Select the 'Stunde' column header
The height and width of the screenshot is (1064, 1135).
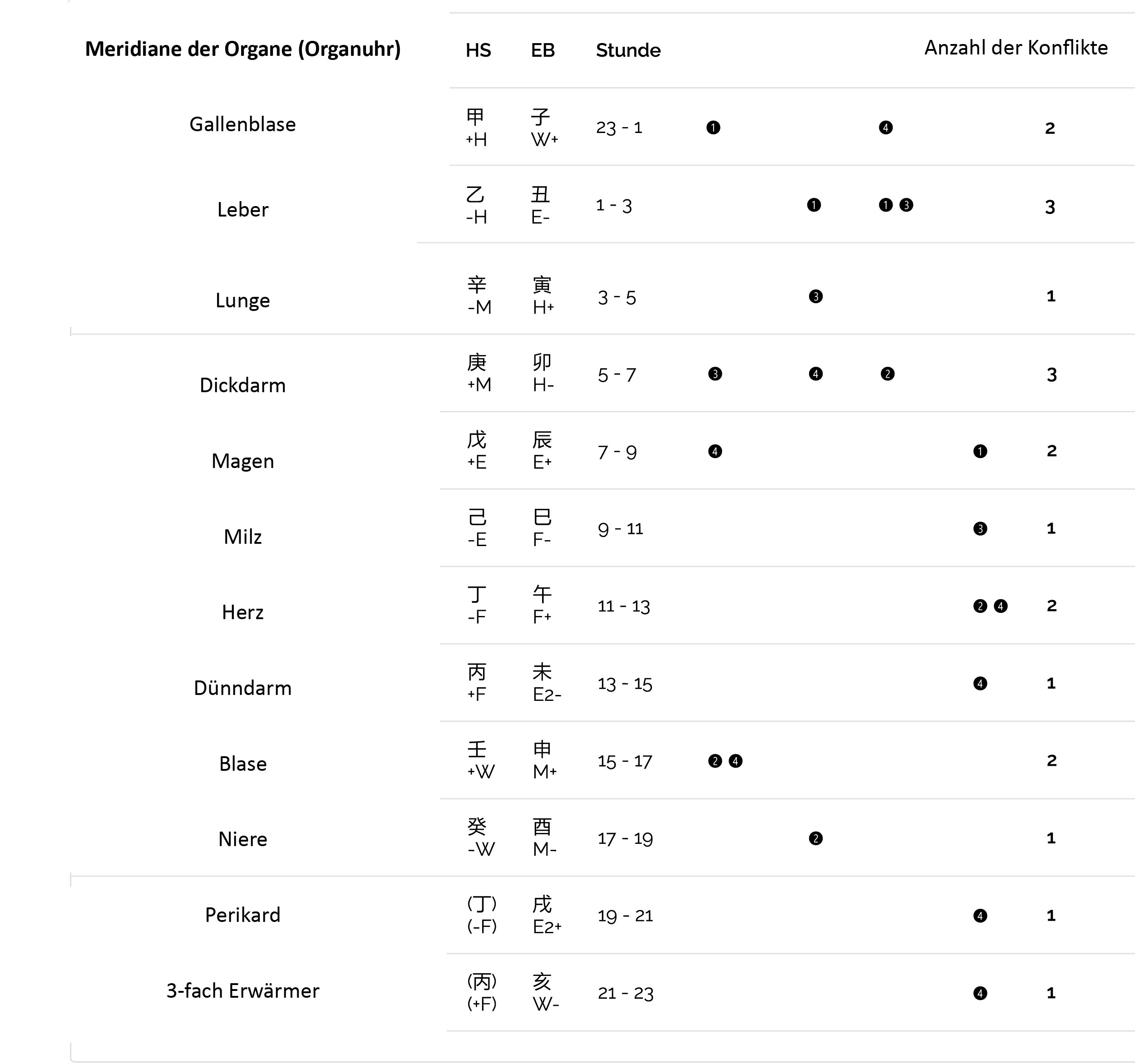click(628, 50)
